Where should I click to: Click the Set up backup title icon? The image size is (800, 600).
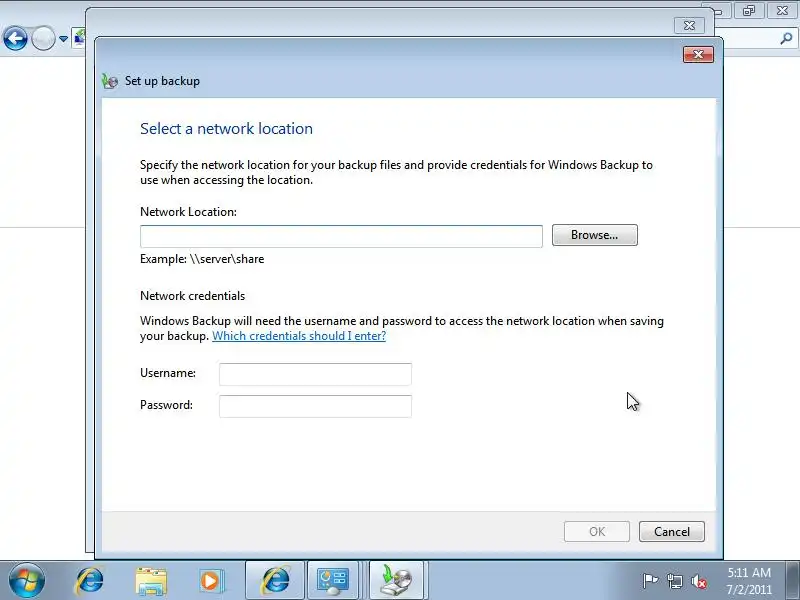[x=110, y=81]
